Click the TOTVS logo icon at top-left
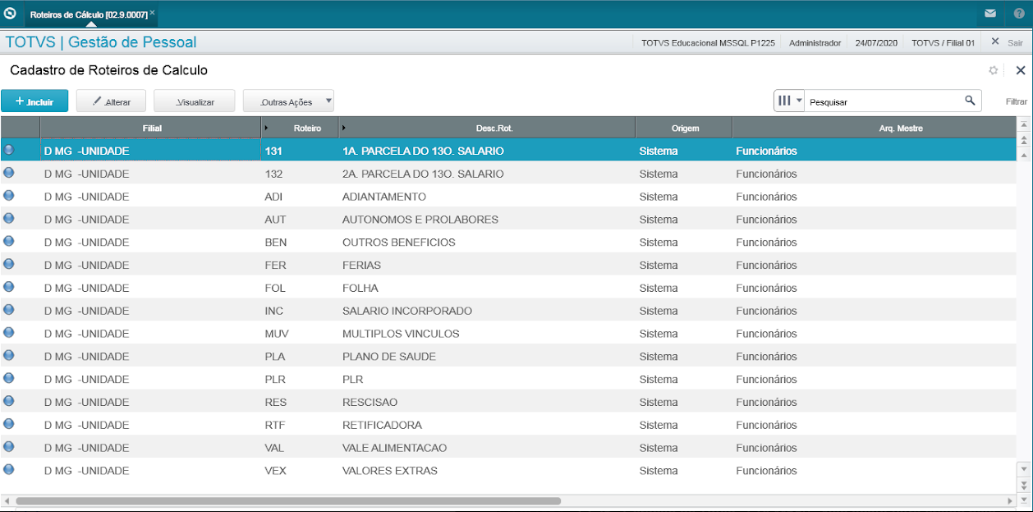 10,13
